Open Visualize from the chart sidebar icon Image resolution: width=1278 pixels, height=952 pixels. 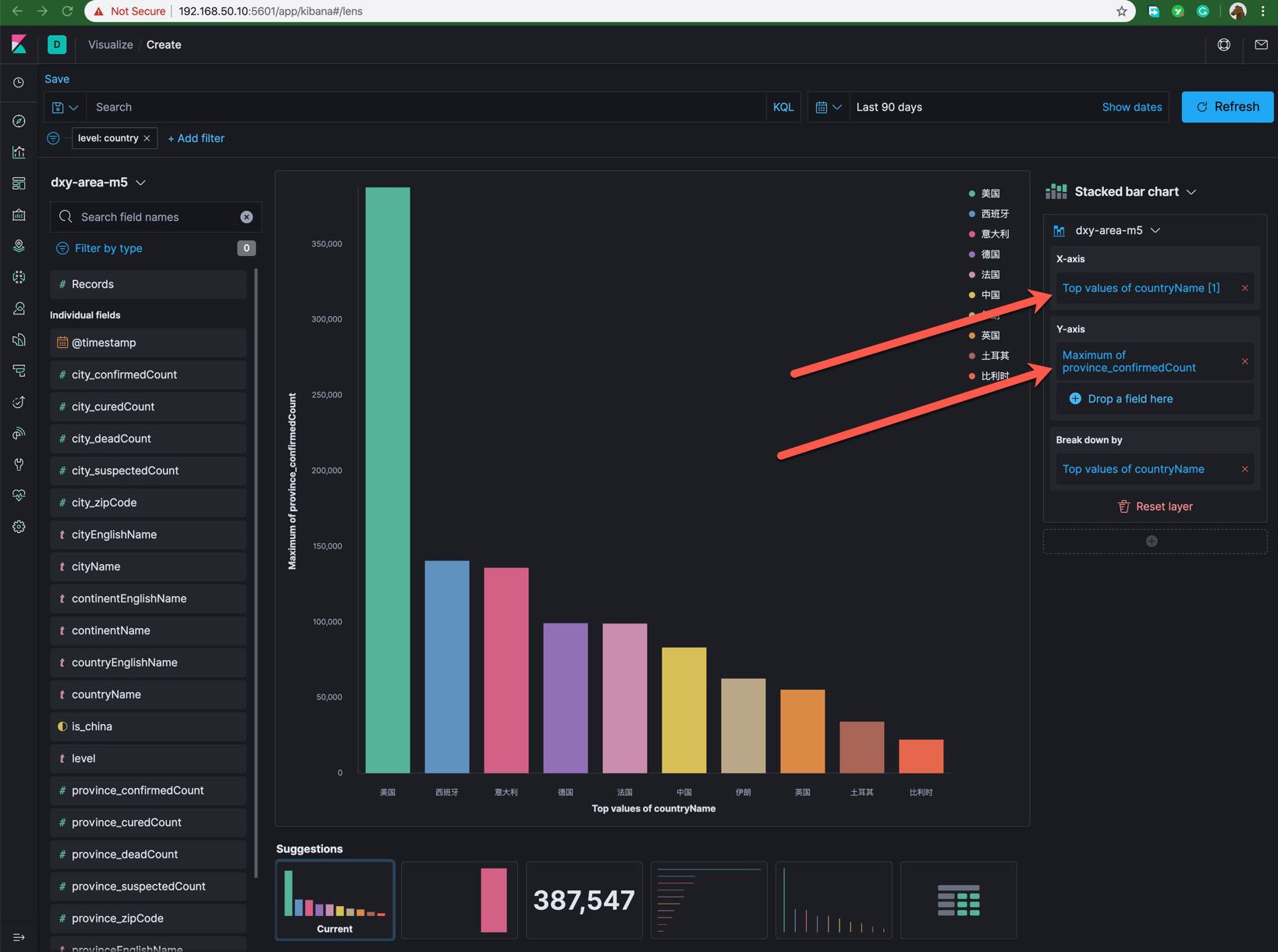19,152
